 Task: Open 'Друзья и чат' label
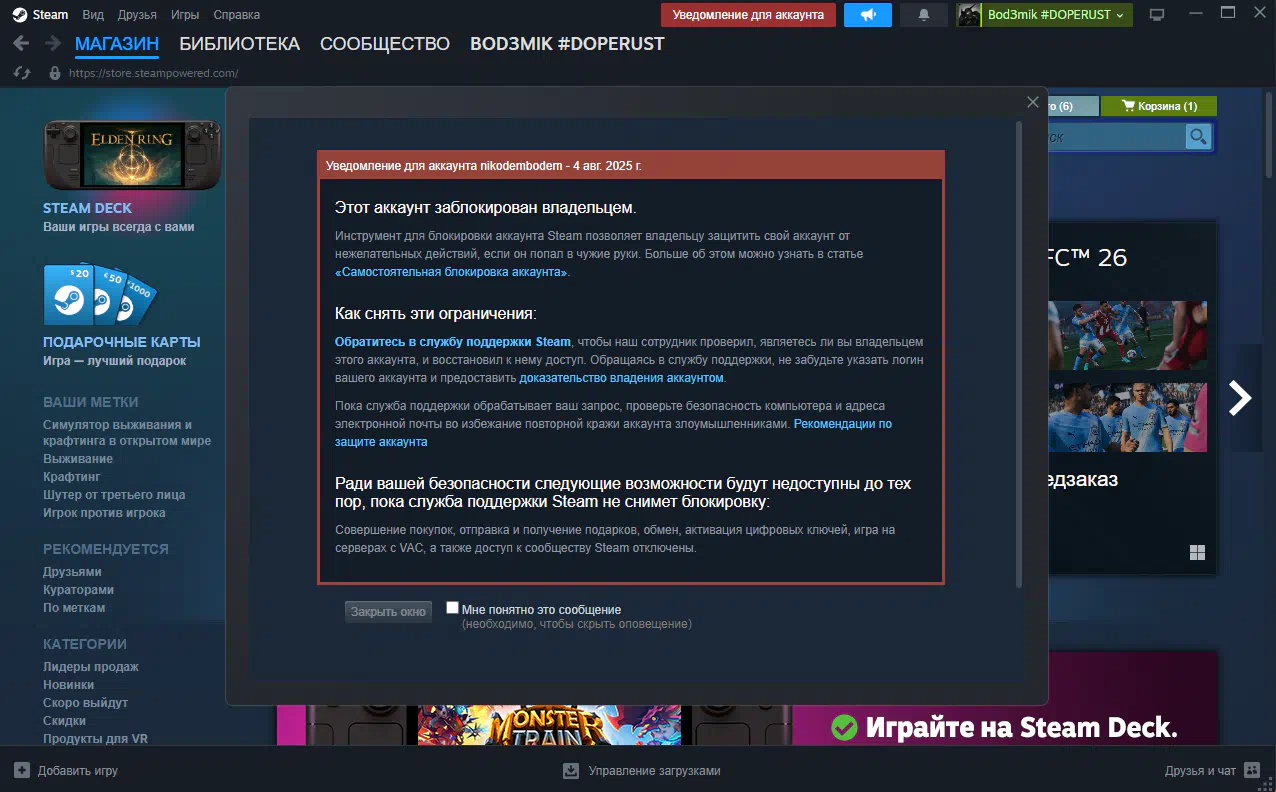tap(1200, 771)
